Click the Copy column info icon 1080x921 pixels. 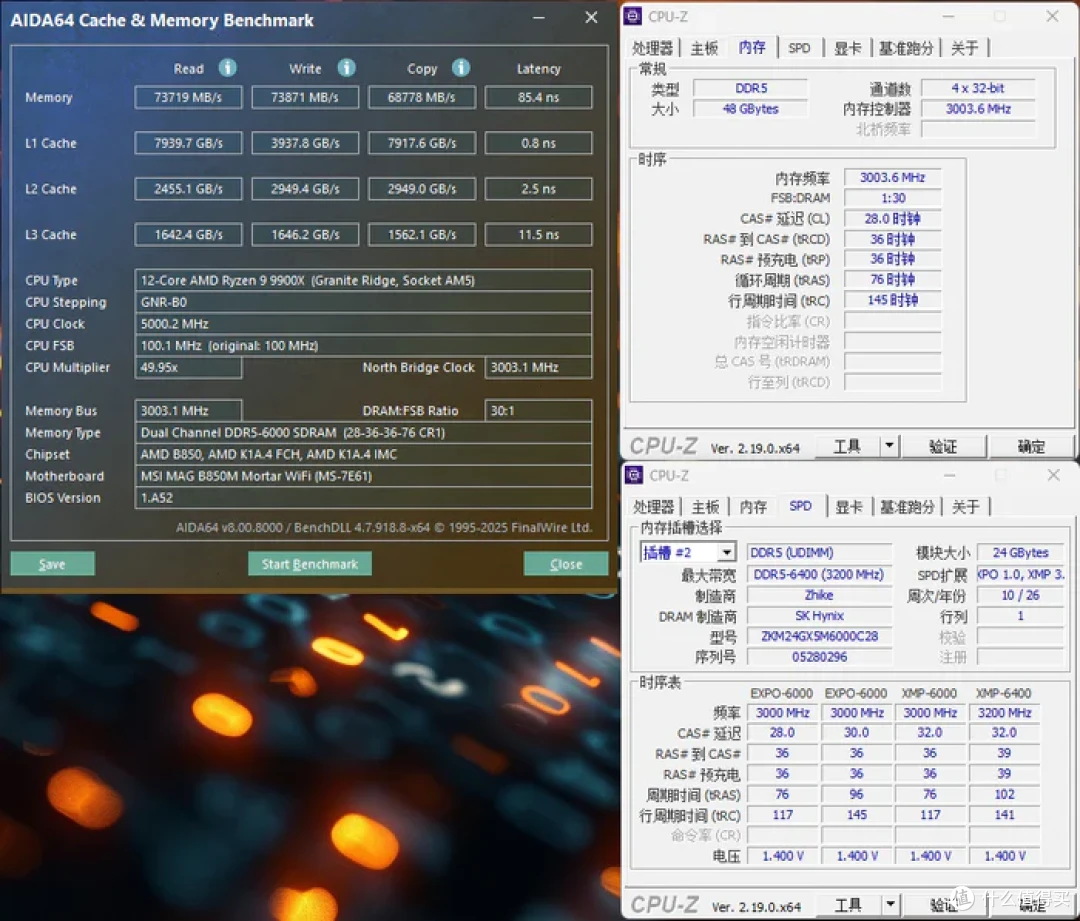[x=461, y=68]
